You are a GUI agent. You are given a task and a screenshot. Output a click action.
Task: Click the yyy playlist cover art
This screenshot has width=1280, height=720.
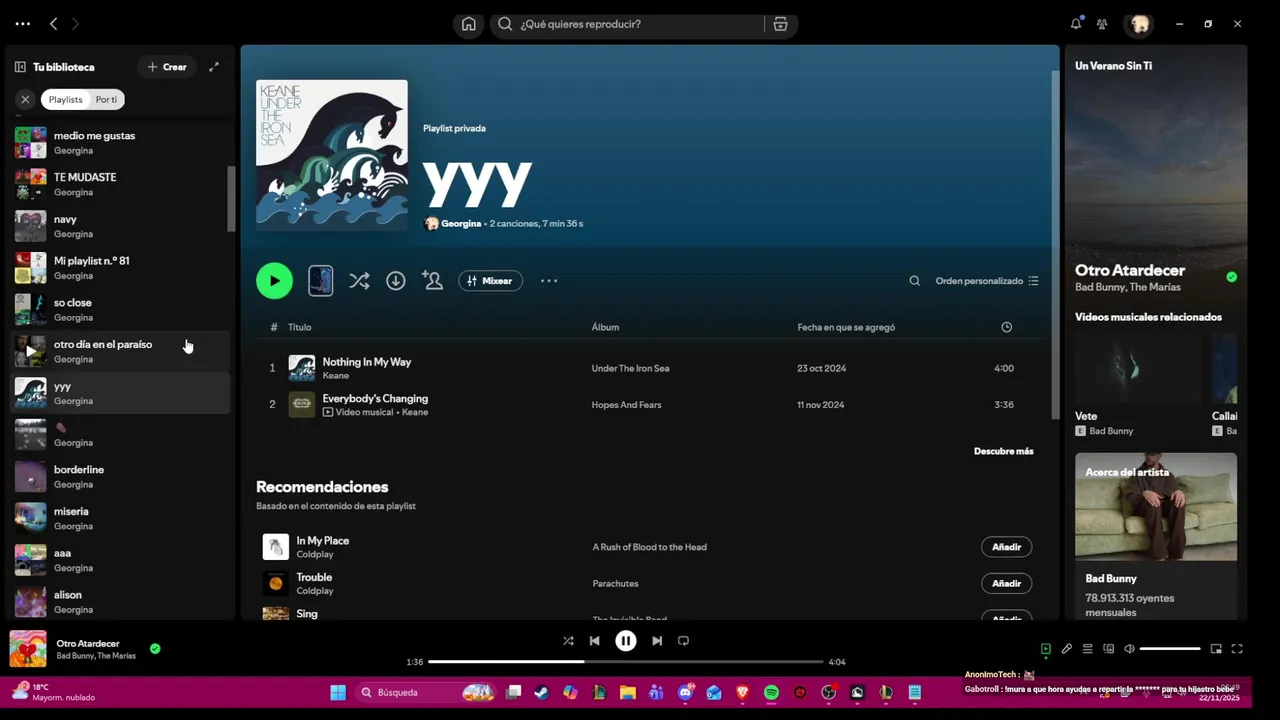[x=332, y=155]
